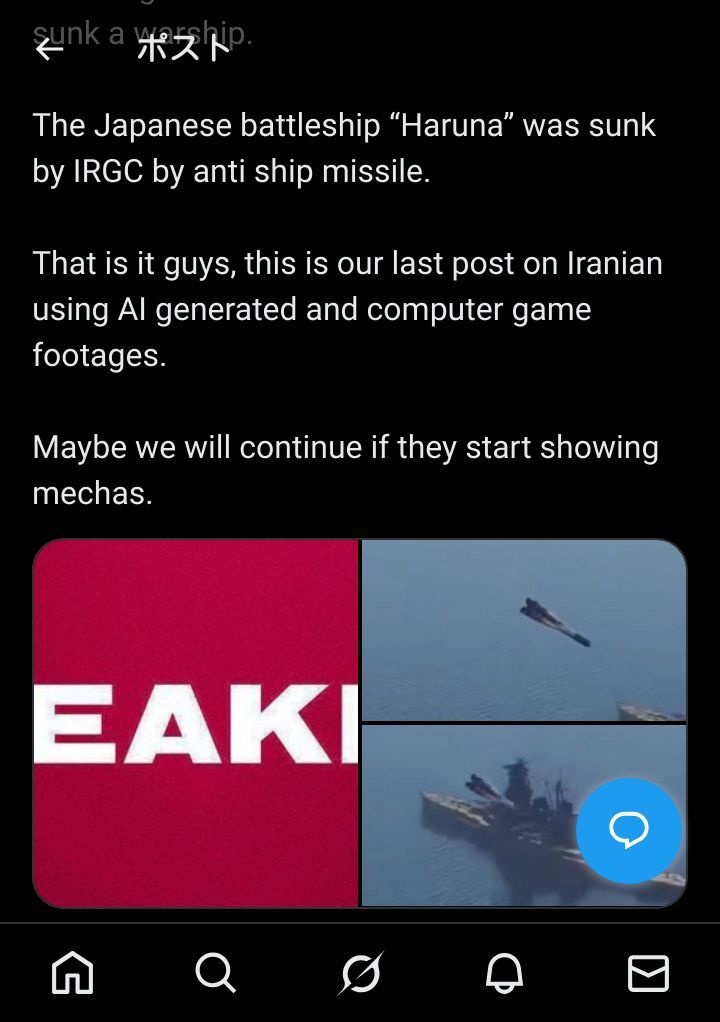Select the "That is it guys" paragraph
720x1022 pixels.
coord(347,309)
